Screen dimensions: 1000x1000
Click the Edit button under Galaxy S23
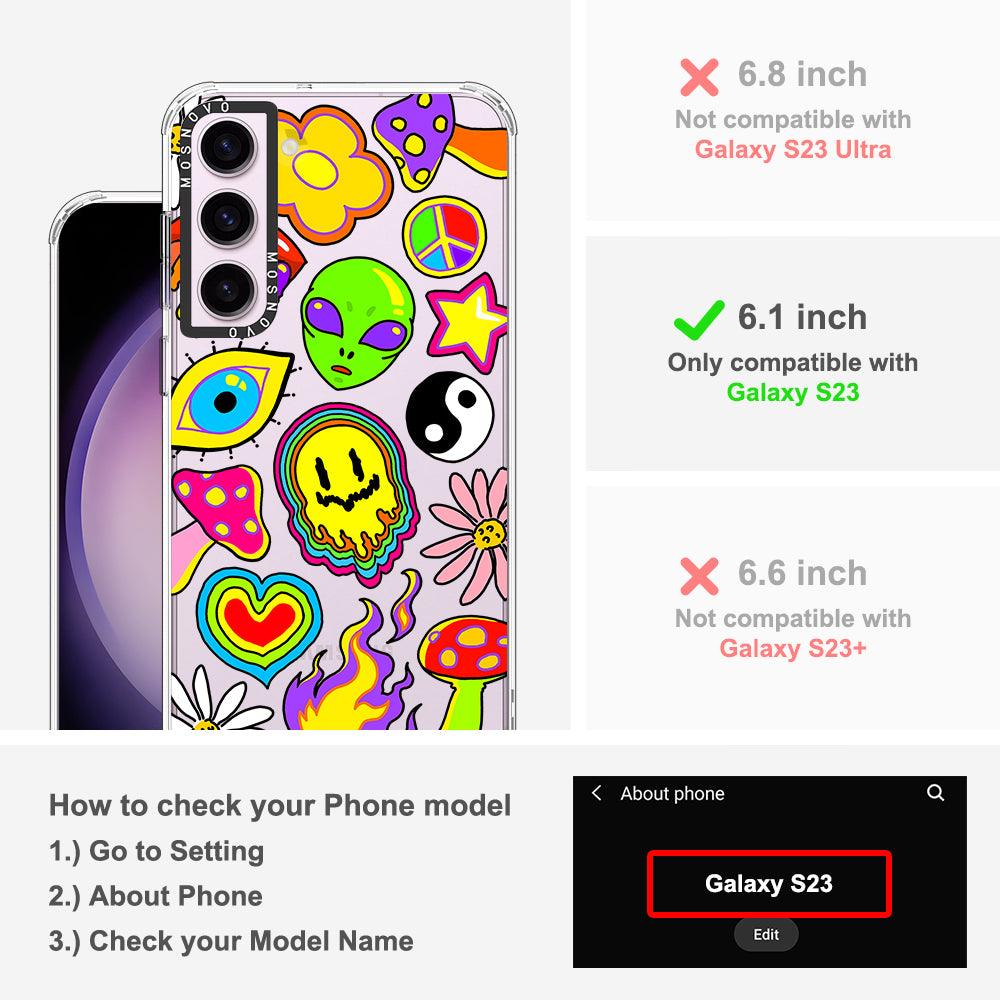[x=765, y=934]
